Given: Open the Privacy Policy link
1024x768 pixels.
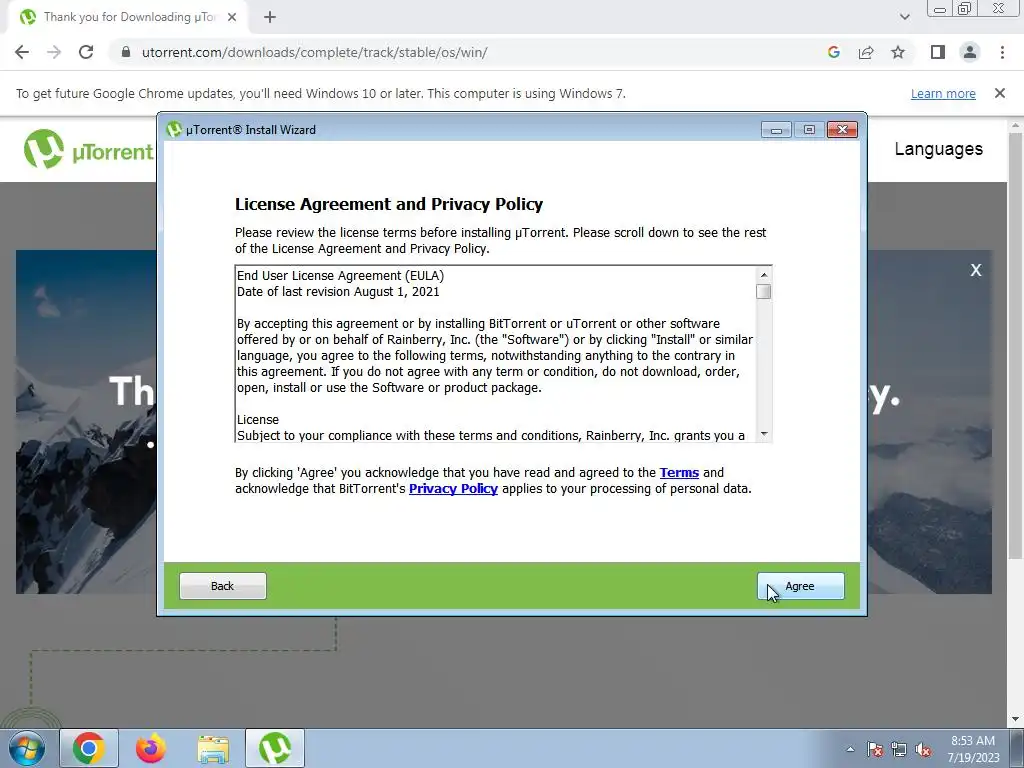Looking at the screenshot, I should (x=453, y=489).
